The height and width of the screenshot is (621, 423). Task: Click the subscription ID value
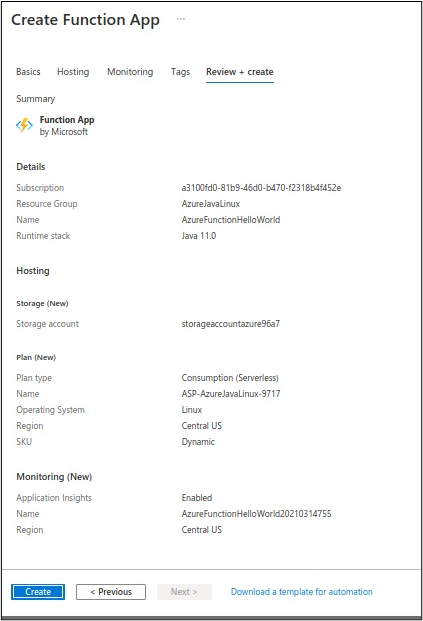point(261,188)
